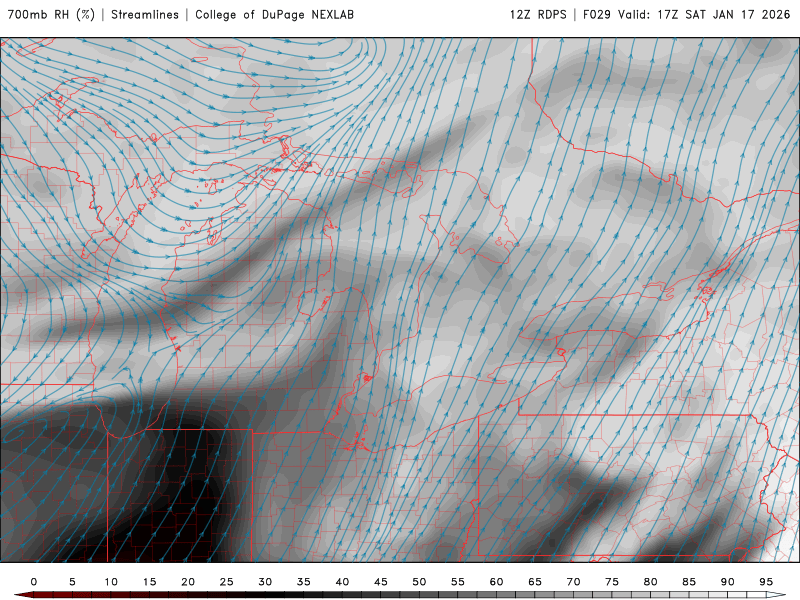
Task: Click the colorbar label "90"
Action: point(728,582)
